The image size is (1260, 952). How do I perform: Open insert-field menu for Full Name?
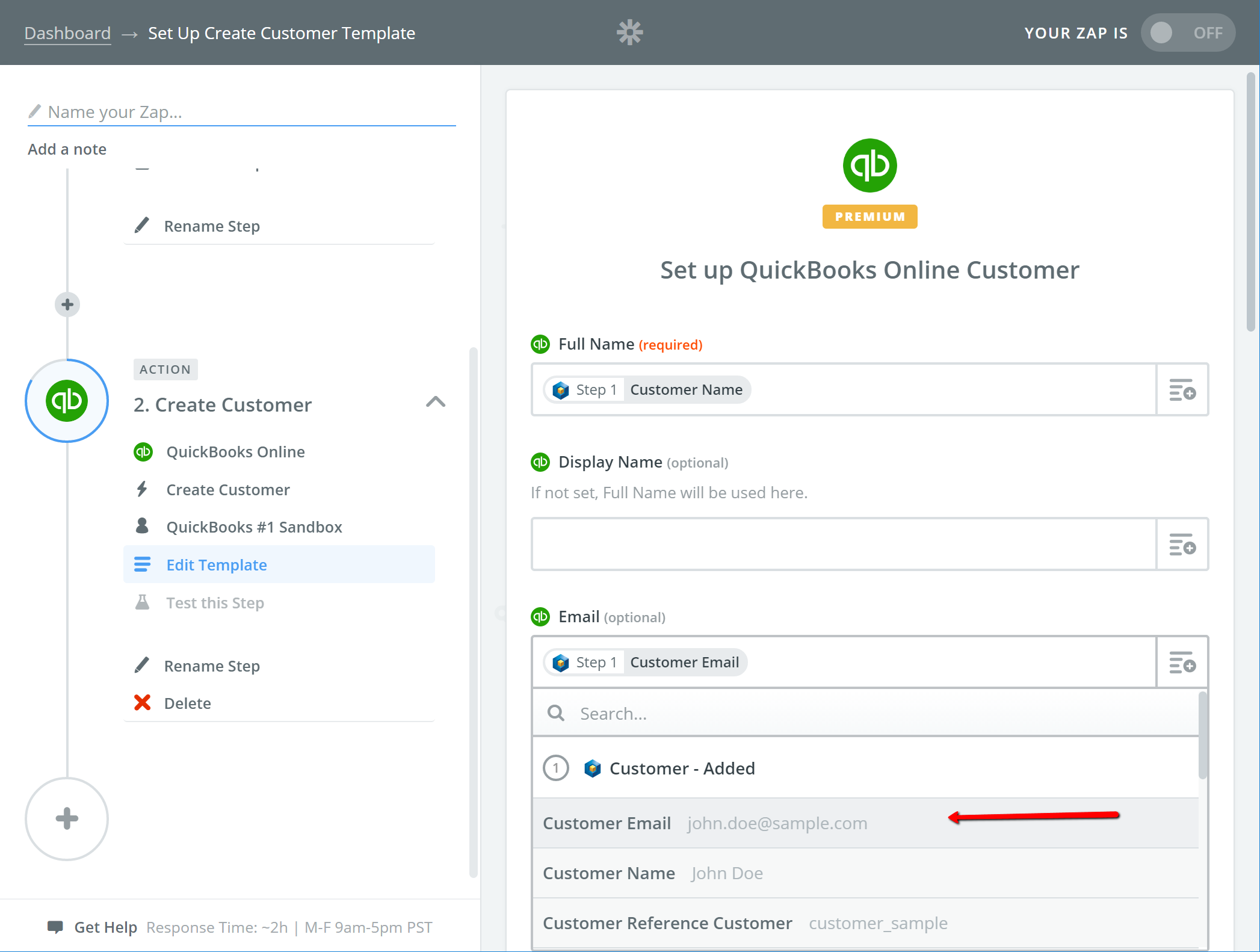click(x=1182, y=390)
